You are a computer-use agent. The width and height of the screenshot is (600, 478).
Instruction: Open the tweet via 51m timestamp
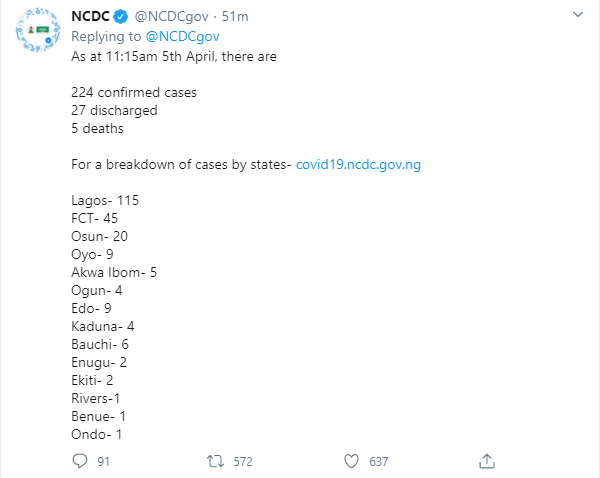point(235,16)
